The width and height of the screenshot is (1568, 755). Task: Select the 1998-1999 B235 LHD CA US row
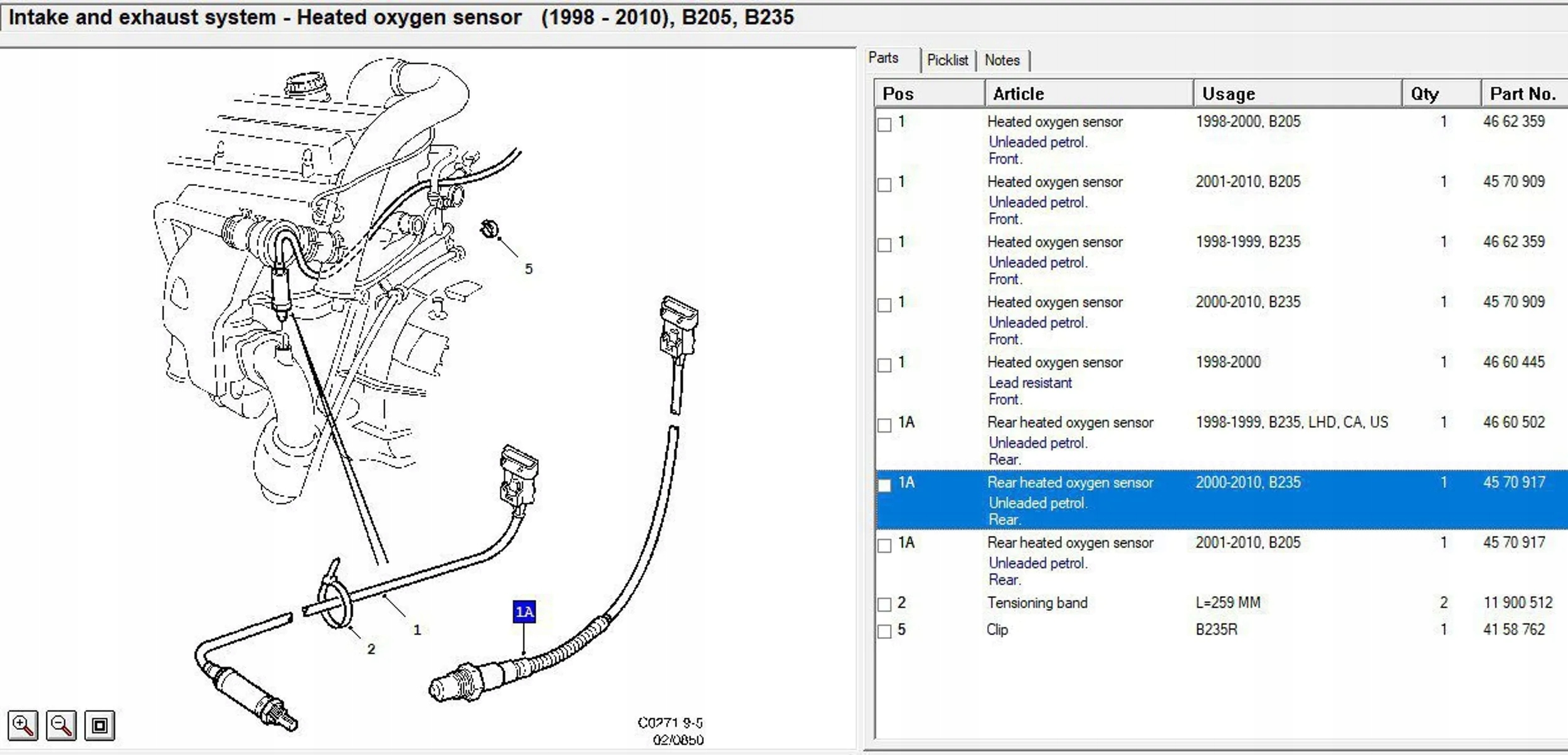click(1291, 423)
